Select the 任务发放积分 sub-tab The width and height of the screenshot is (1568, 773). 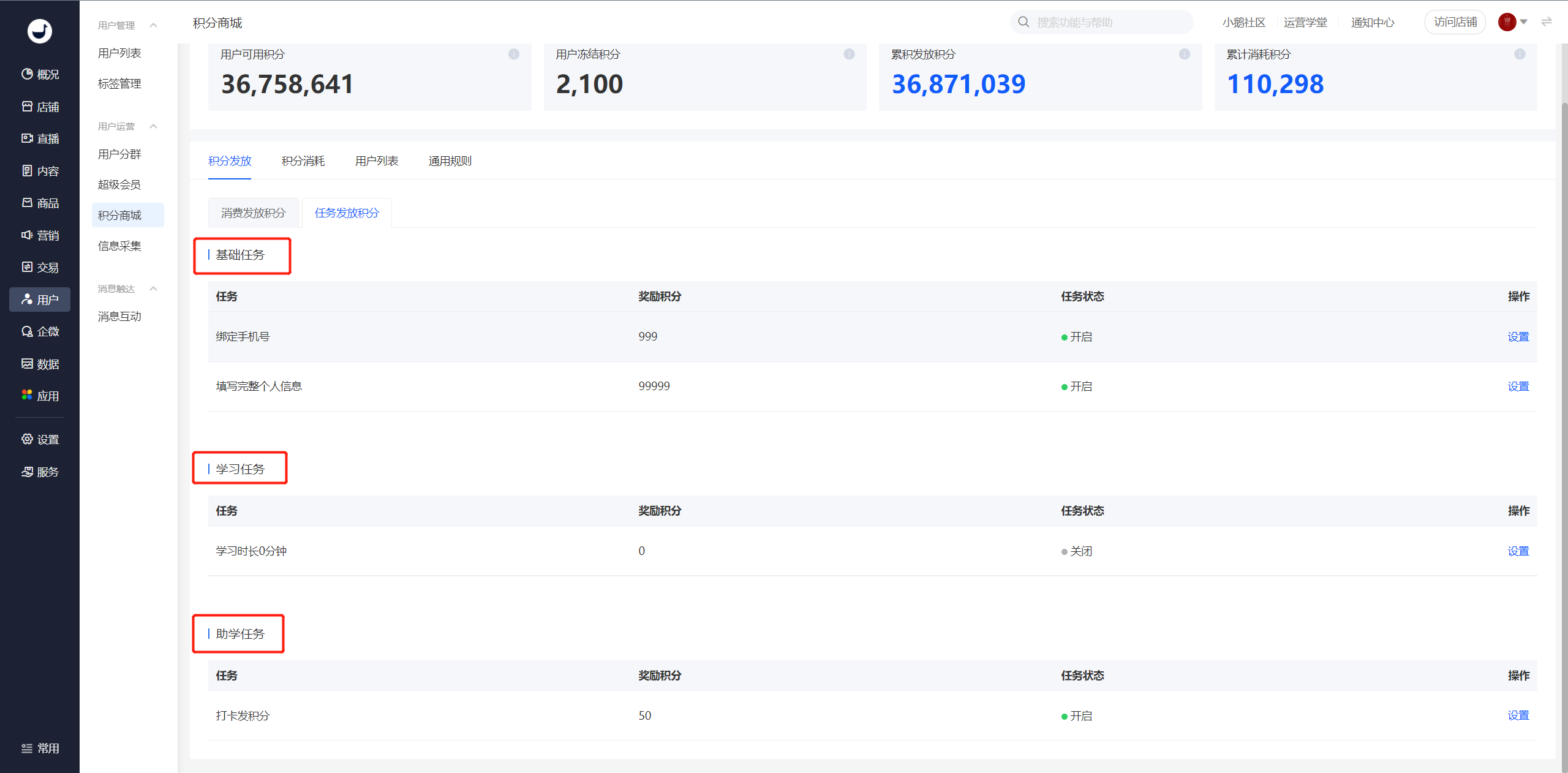(x=347, y=213)
